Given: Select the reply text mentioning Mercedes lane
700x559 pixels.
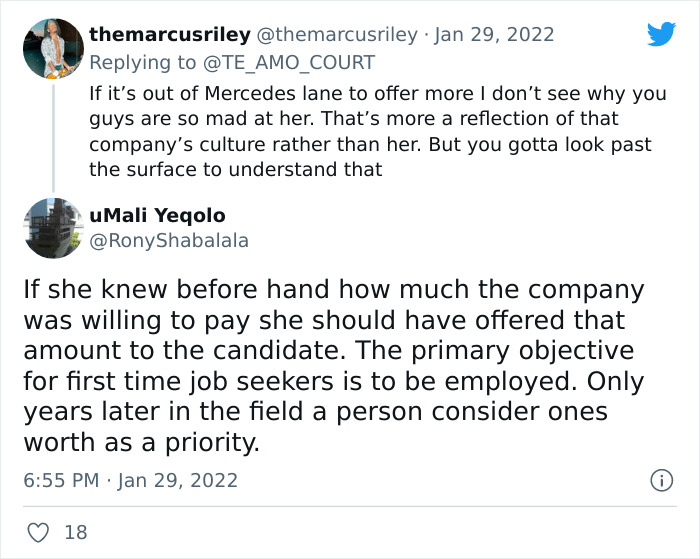Looking at the screenshot, I should [x=370, y=130].
